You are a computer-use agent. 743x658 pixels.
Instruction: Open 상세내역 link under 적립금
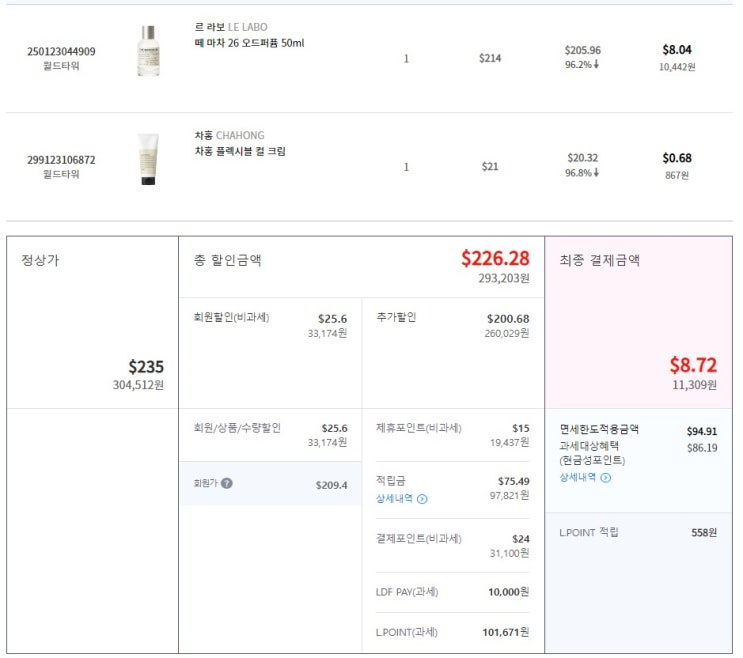[x=394, y=499]
